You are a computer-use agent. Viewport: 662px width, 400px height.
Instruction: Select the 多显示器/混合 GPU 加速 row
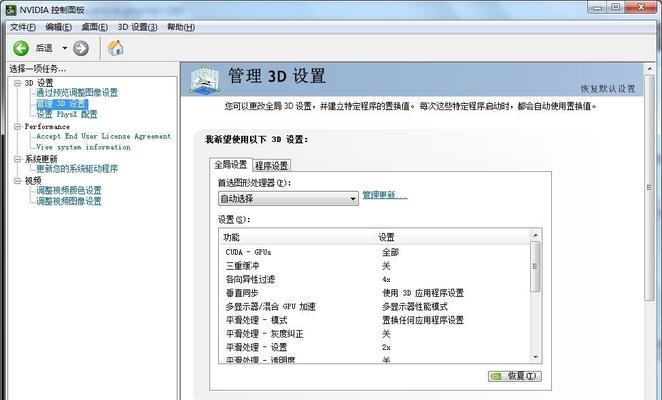tap(375, 306)
